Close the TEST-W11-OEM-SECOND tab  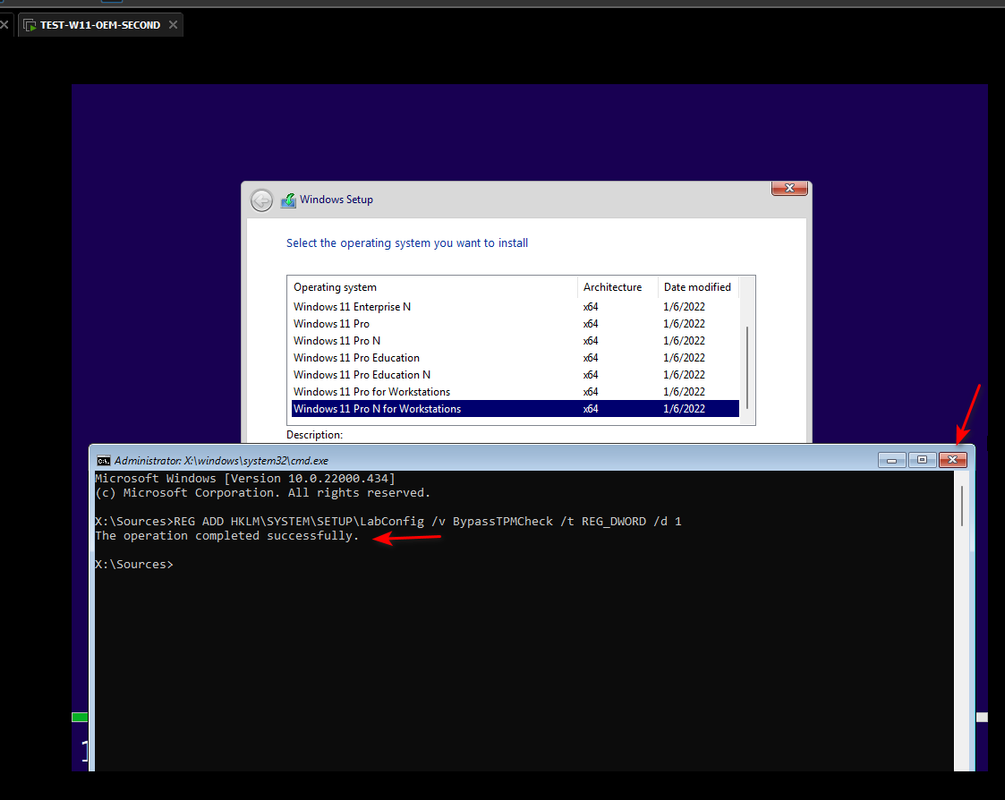173,25
